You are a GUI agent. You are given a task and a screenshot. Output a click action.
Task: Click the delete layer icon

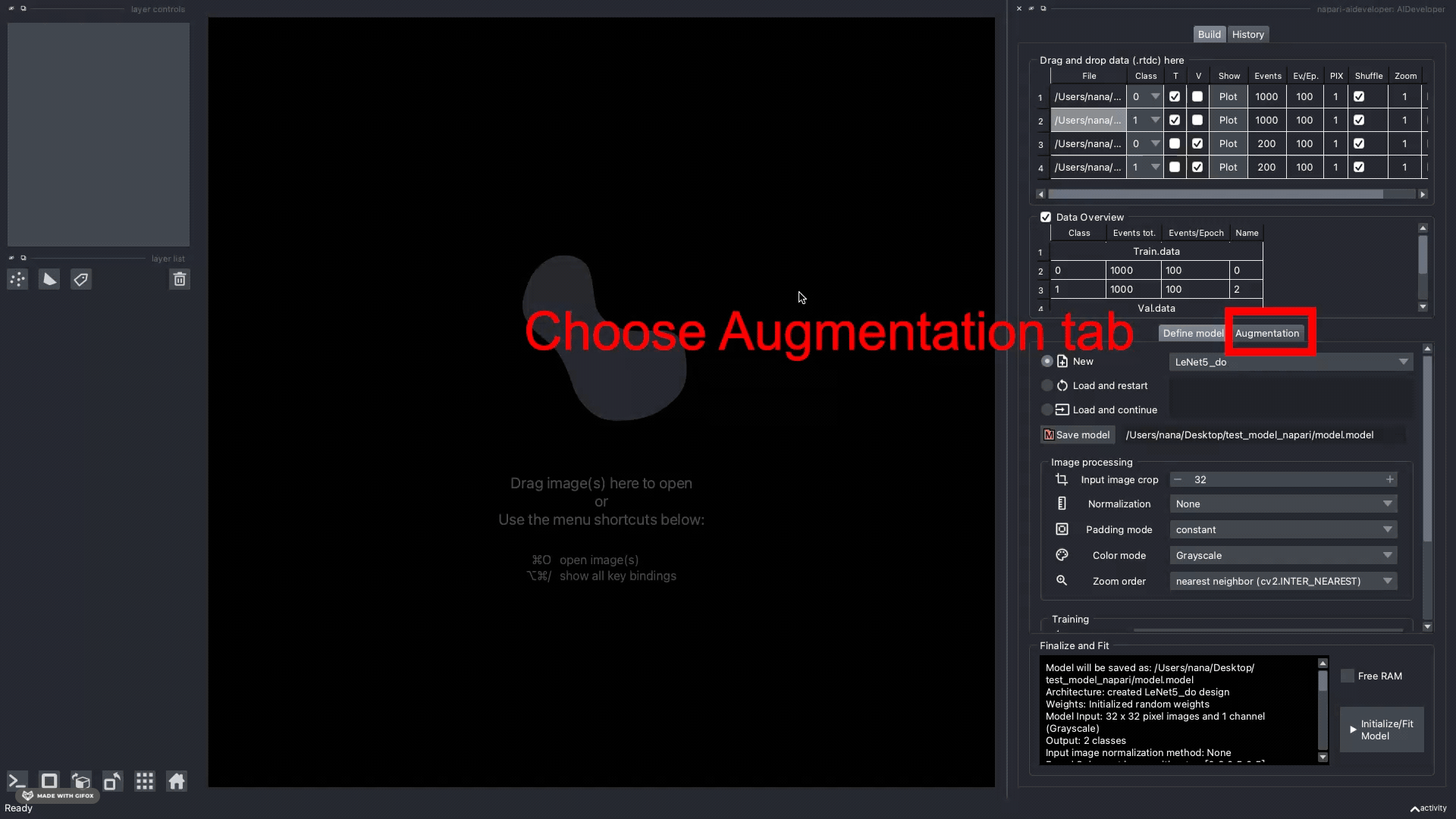click(x=179, y=279)
